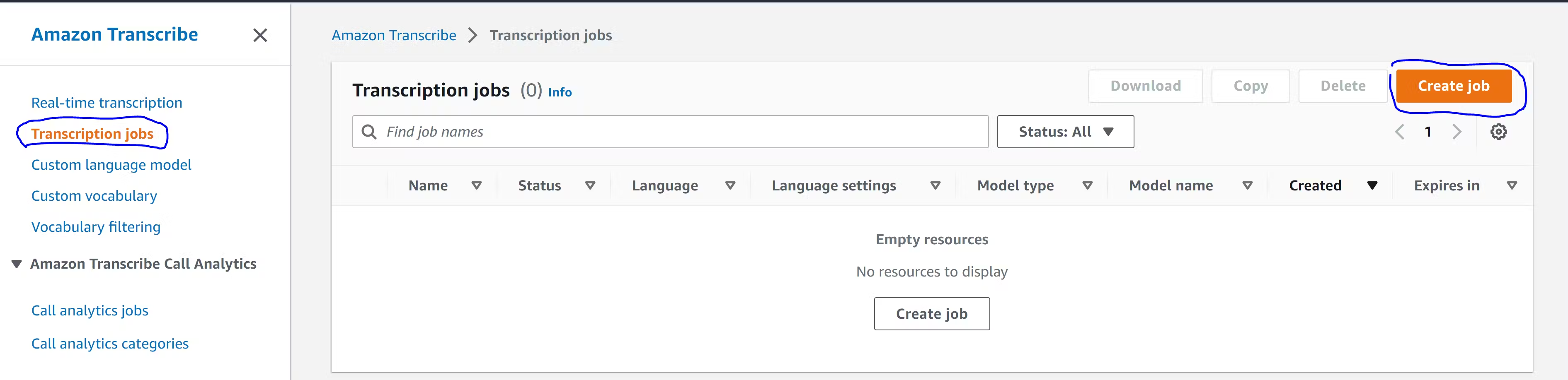Go to previous page arrow

click(1399, 132)
